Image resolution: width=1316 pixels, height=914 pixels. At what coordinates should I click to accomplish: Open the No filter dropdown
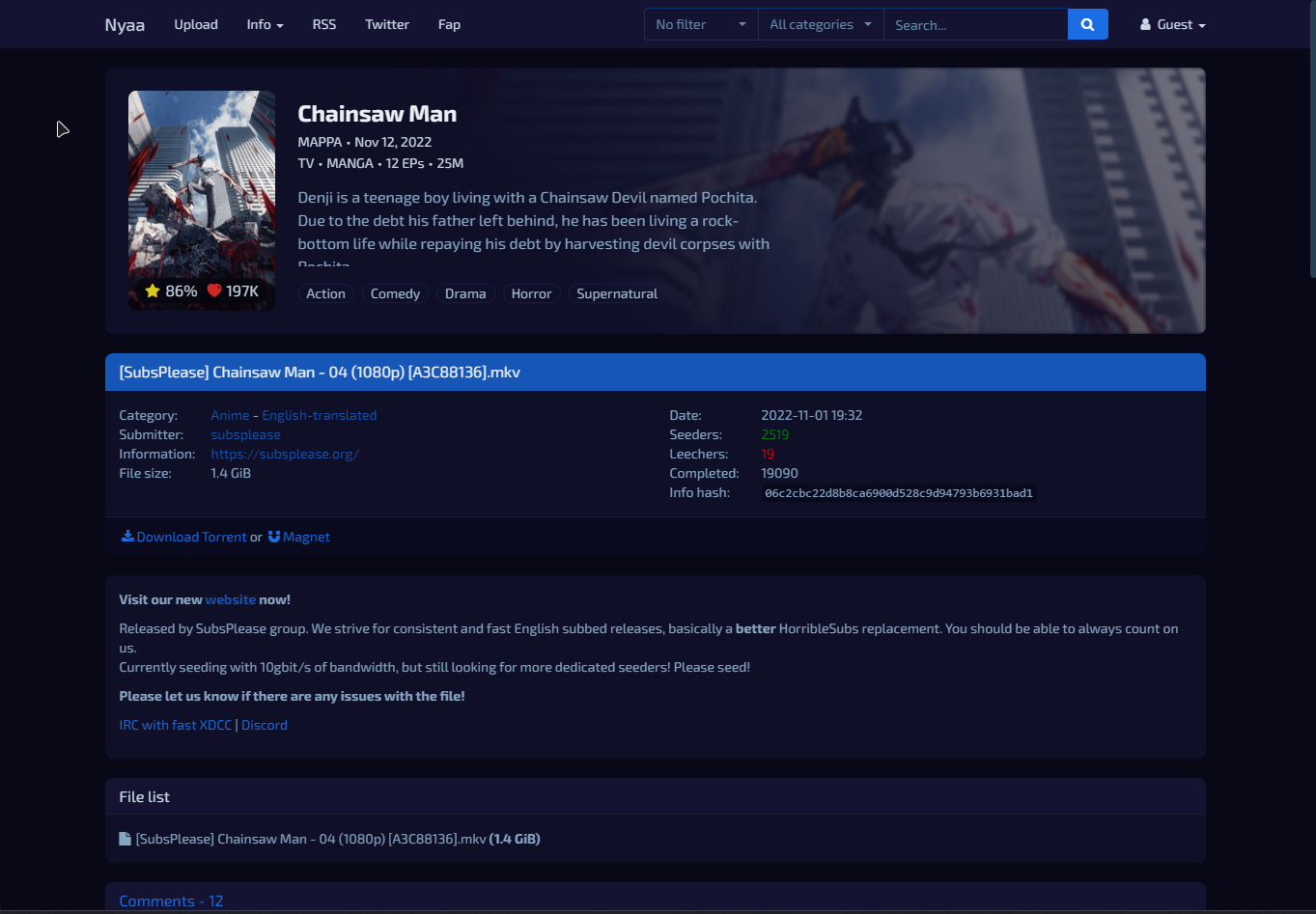tap(700, 25)
